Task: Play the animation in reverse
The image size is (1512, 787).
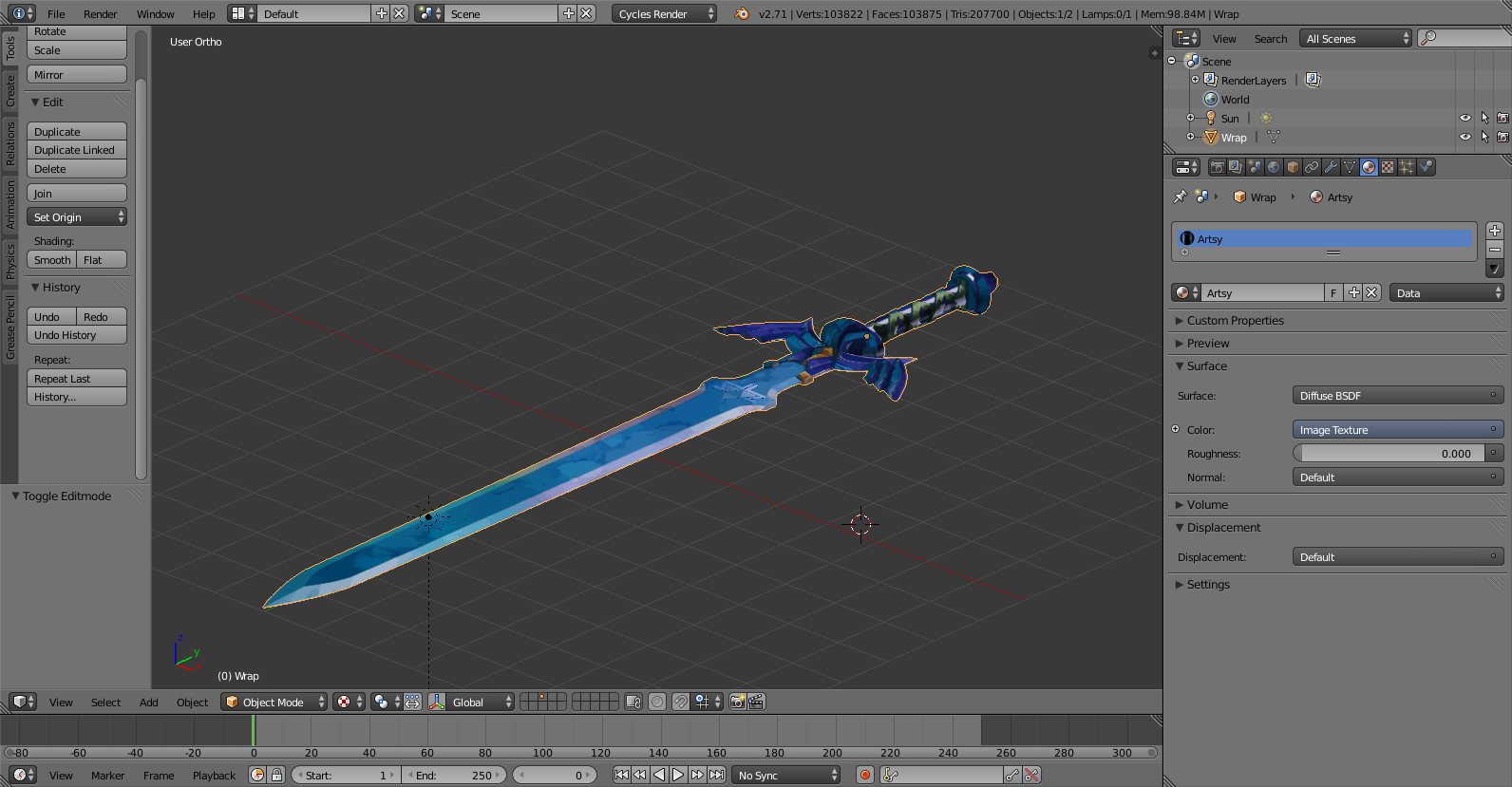Action: 659,776
